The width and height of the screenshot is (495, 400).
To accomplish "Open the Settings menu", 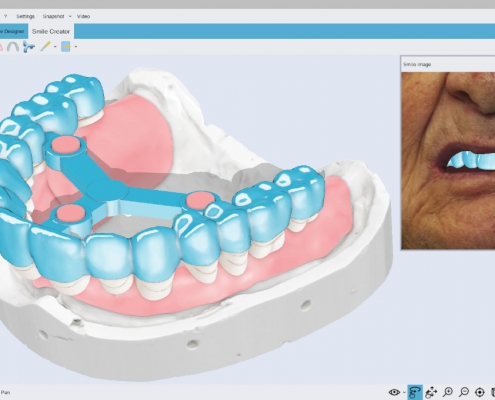I will (x=25, y=16).
